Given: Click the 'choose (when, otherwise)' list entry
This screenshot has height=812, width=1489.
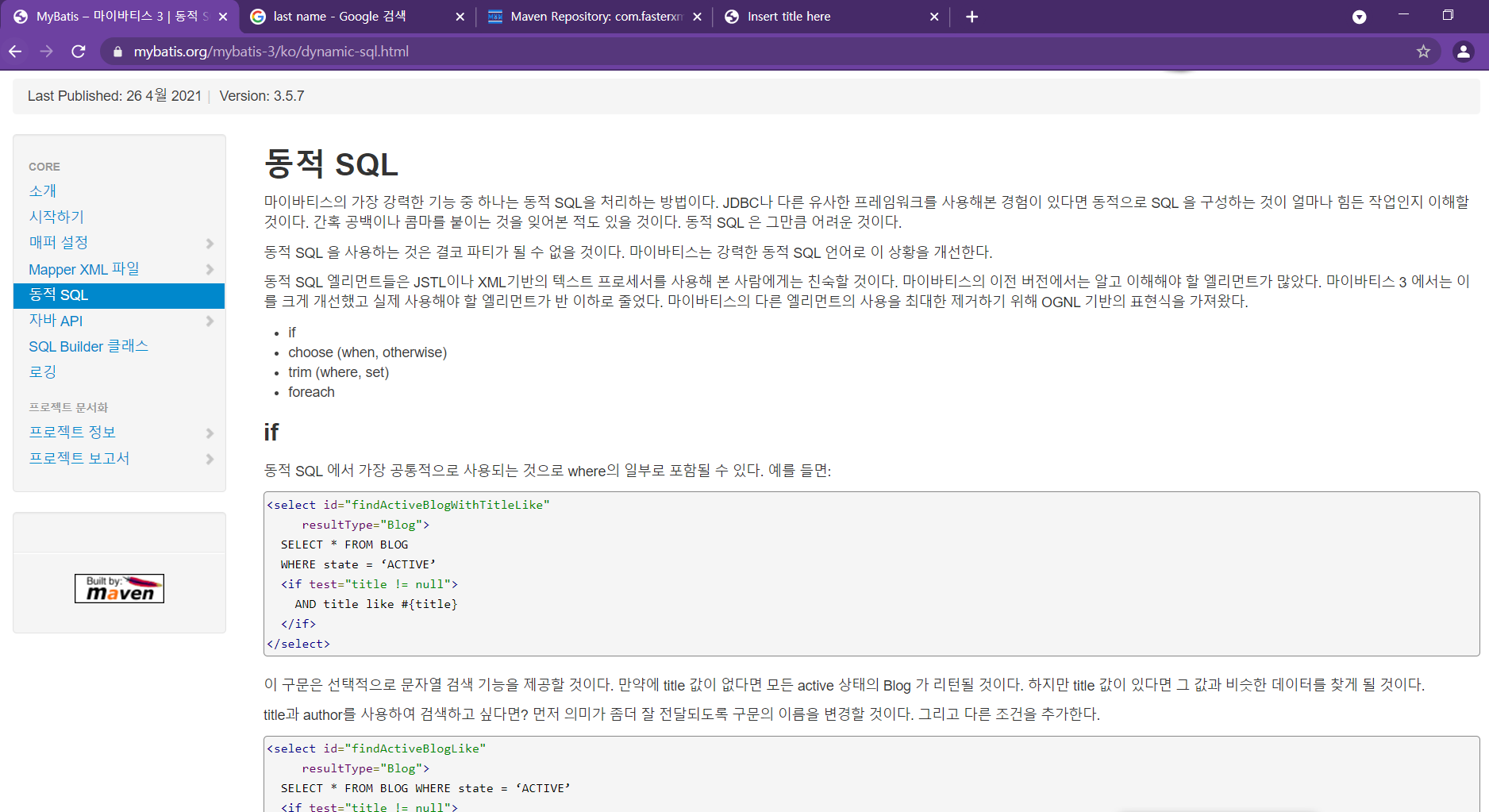Looking at the screenshot, I should (367, 352).
